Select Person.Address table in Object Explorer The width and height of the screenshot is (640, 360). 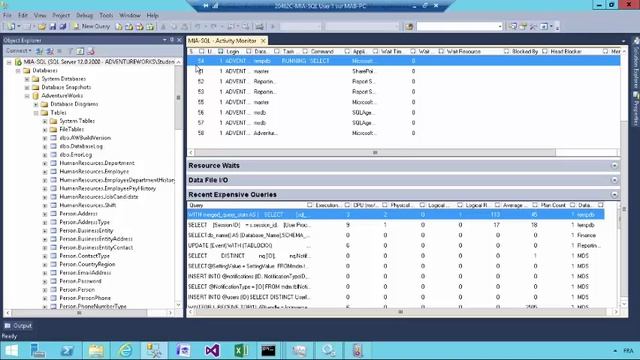coord(78,213)
